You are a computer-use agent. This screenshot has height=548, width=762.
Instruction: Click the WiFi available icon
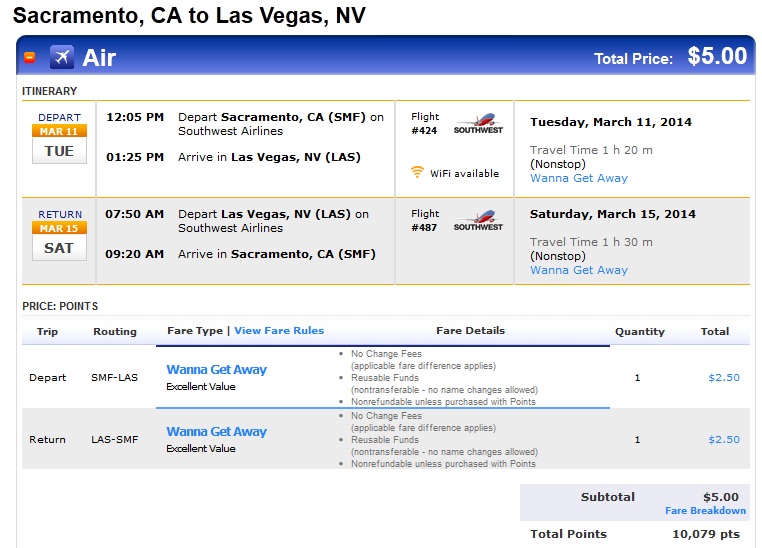[417, 173]
